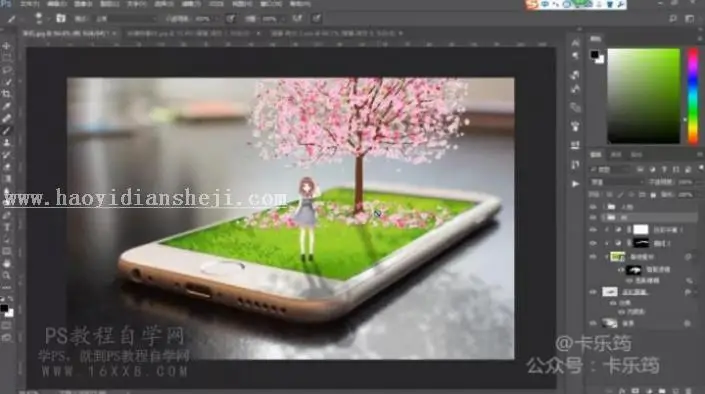
Task: Lock all layer attributes padlock
Action: coord(653,195)
